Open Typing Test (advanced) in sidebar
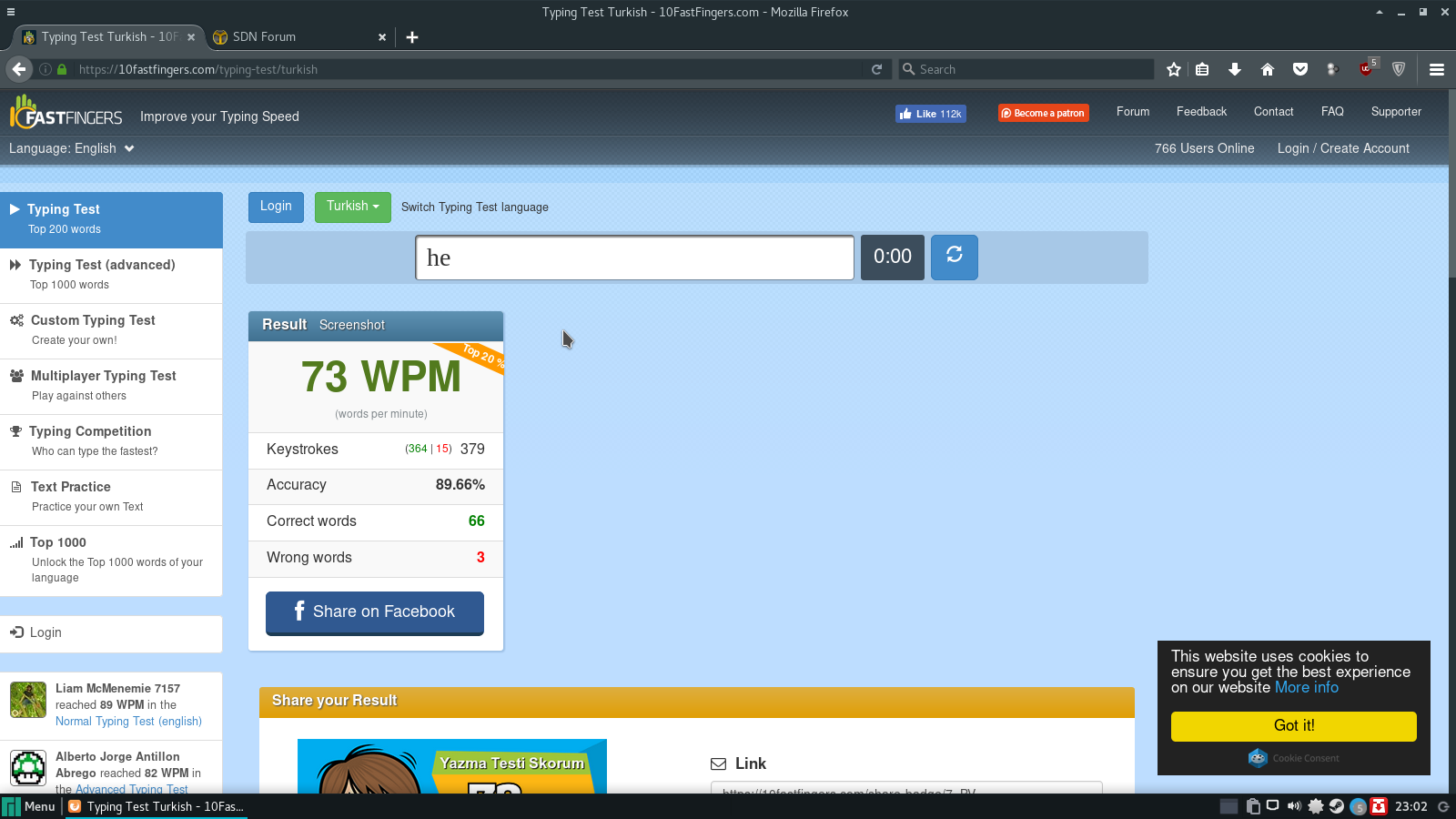The image size is (1456, 819). (111, 275)
